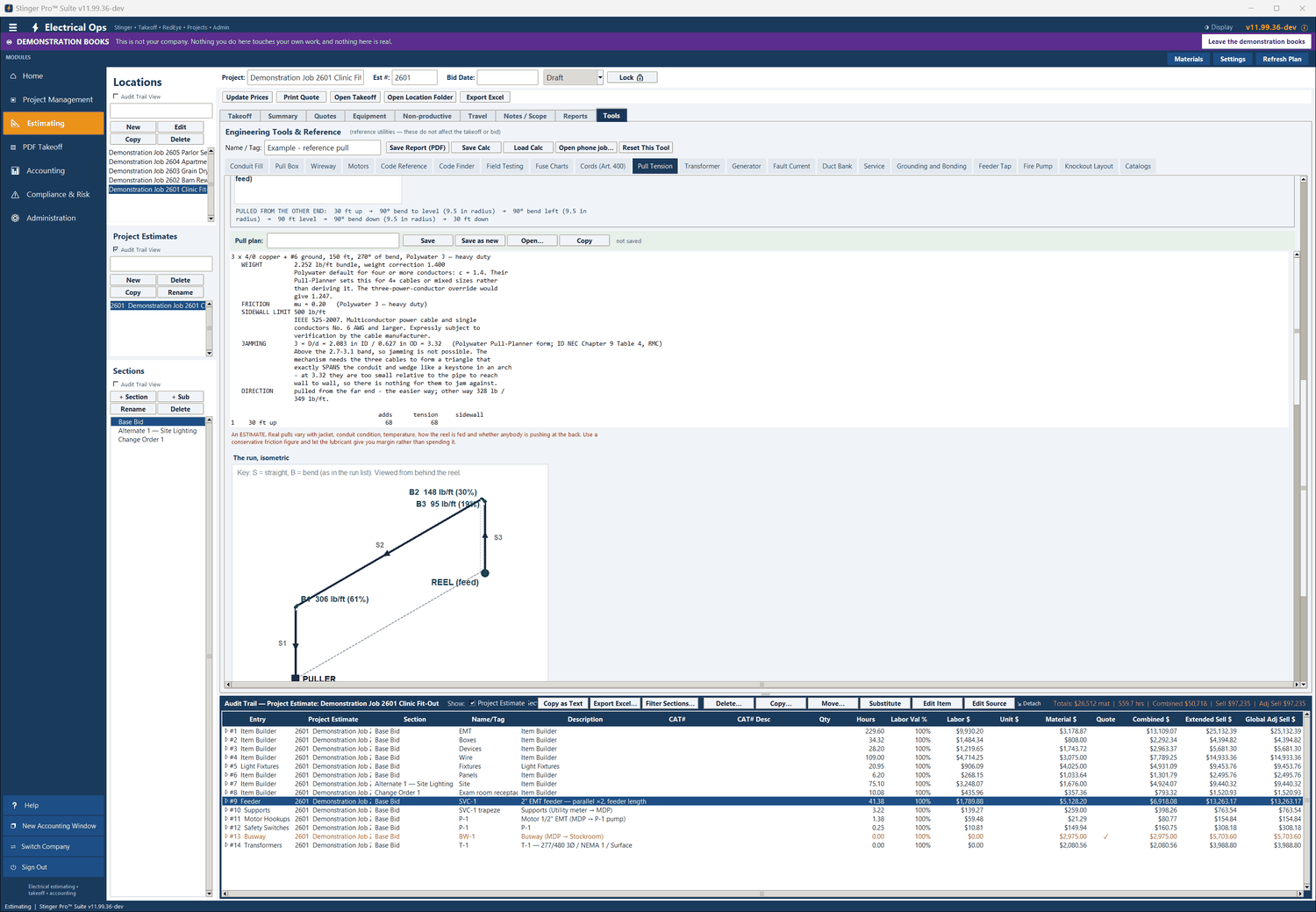The width and height of the screenshot is (1316, 912).
Task: Select Demonstration Job 2603 in Locations list
Action: (158, 171)
